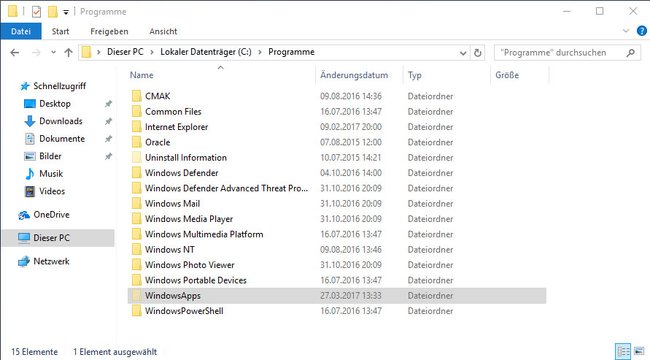
Task: Select the Windows NT folder icon
Action: point(136,250)
